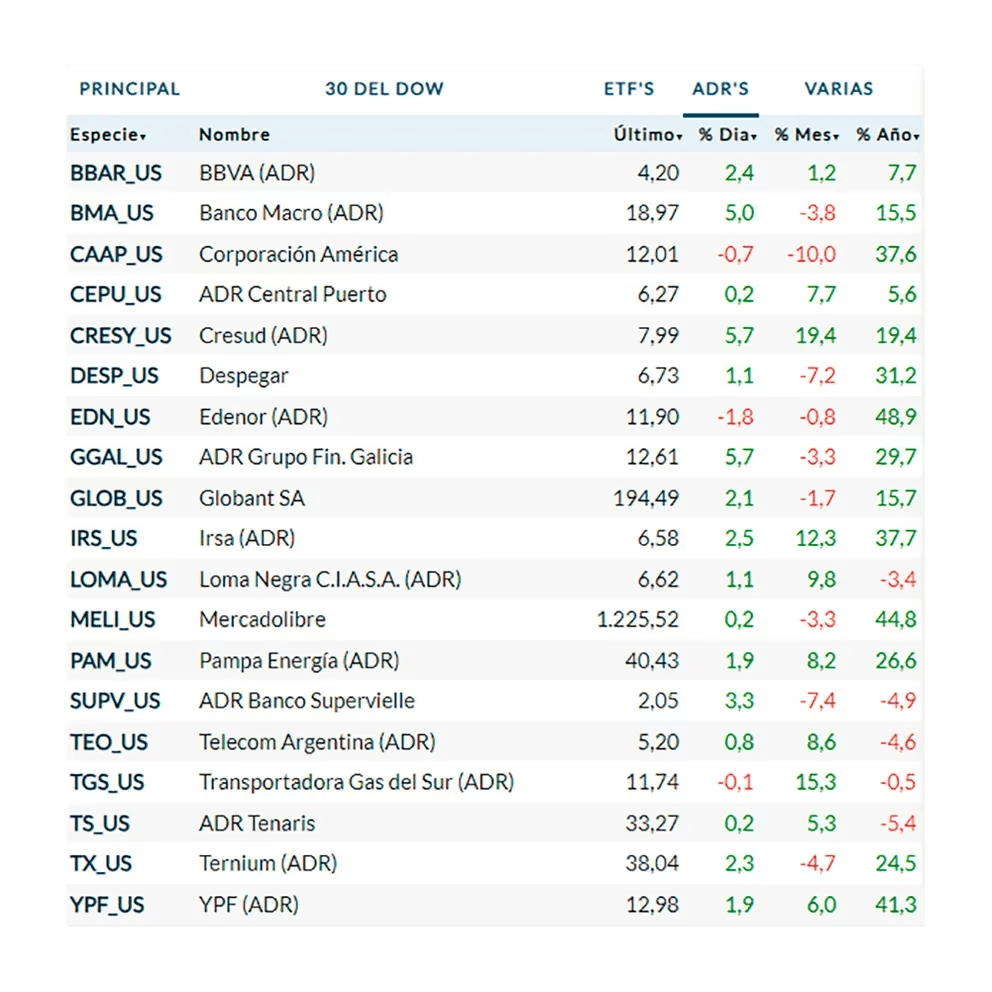This screenshot has width=992, height=992.
Task: Select Corporación América's monthly change -10,0
Action: point(812,254)
